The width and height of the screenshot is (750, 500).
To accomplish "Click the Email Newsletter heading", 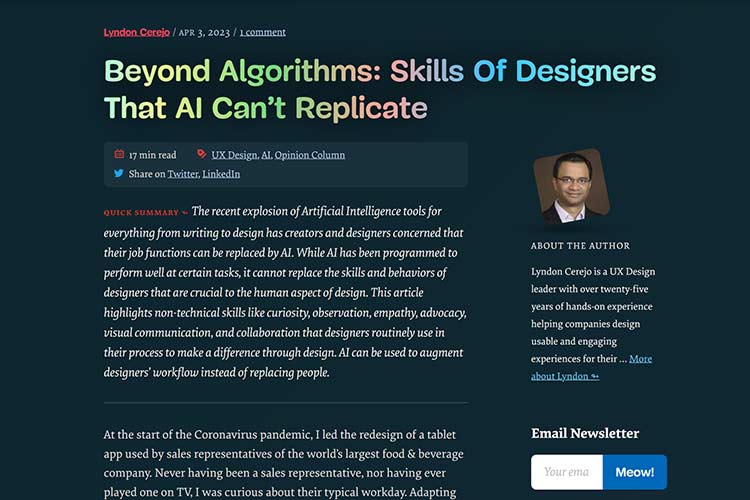I will [585, 433].
